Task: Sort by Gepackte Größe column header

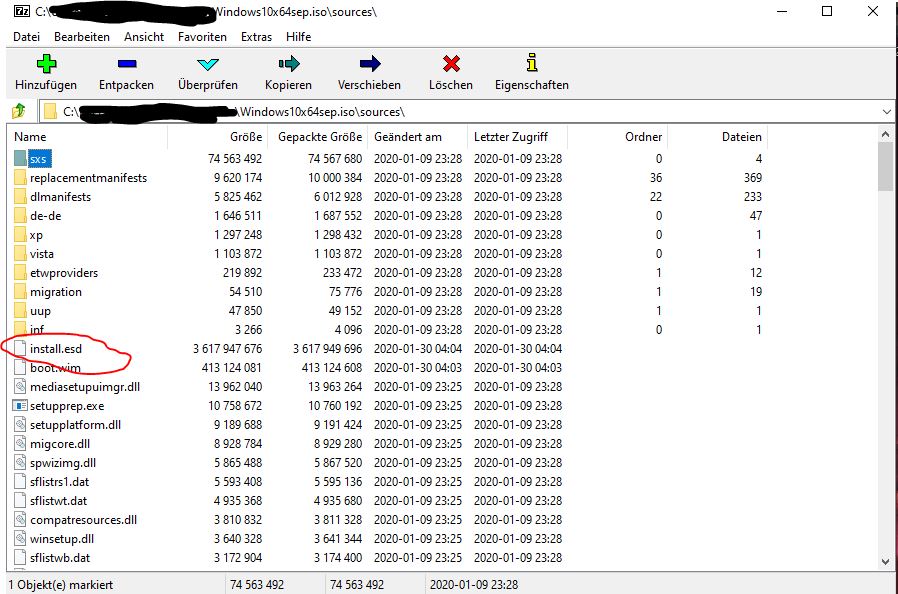Action: pyautogui.click(x=318, y=137)
